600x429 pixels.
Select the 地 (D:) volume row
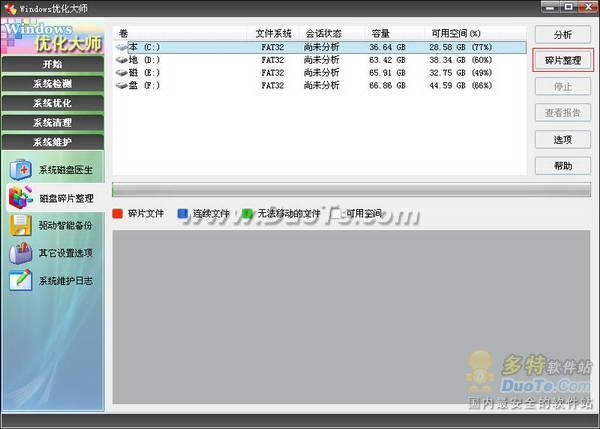[320, 60]
